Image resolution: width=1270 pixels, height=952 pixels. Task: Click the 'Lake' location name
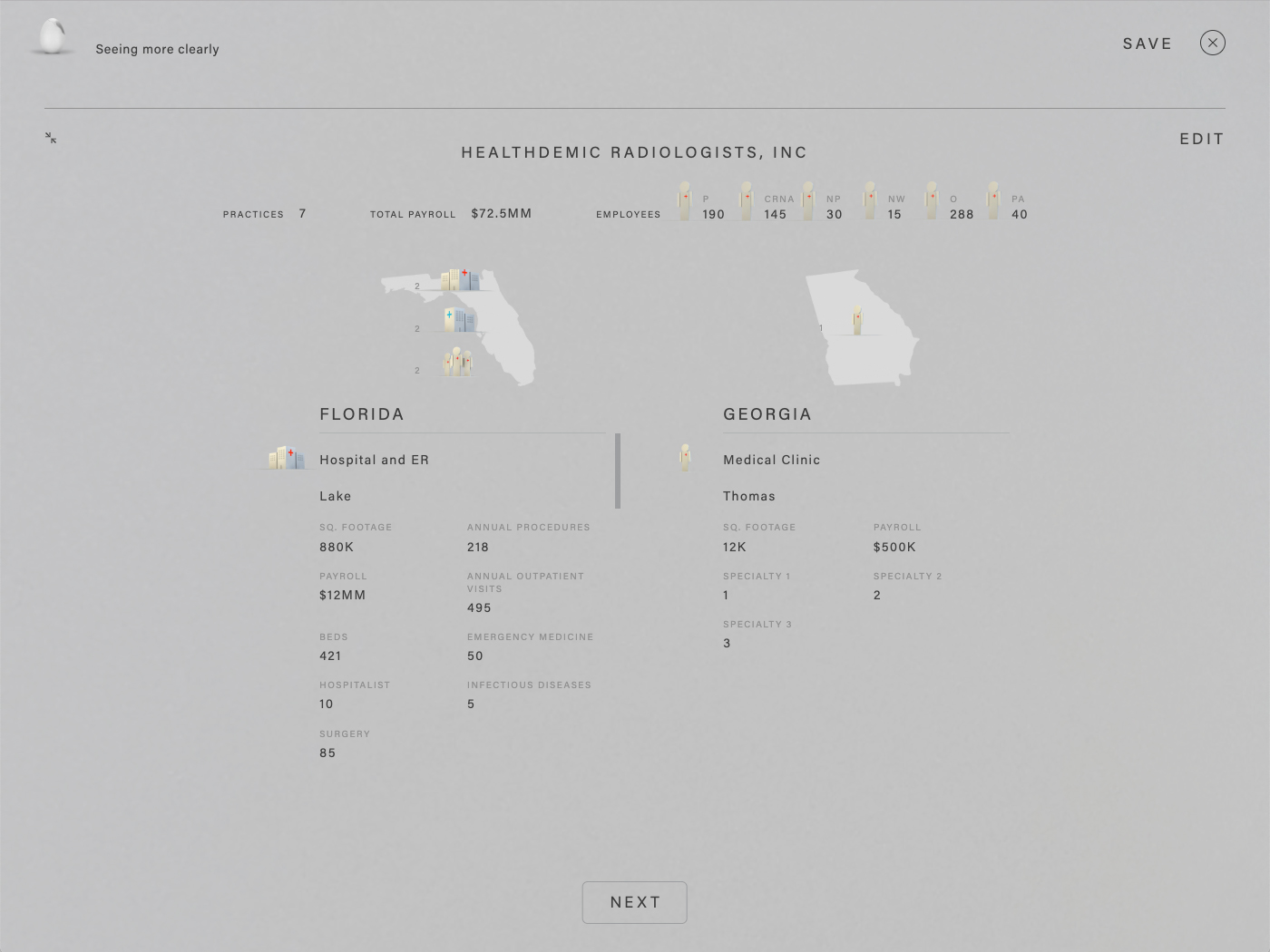point(336,496)
